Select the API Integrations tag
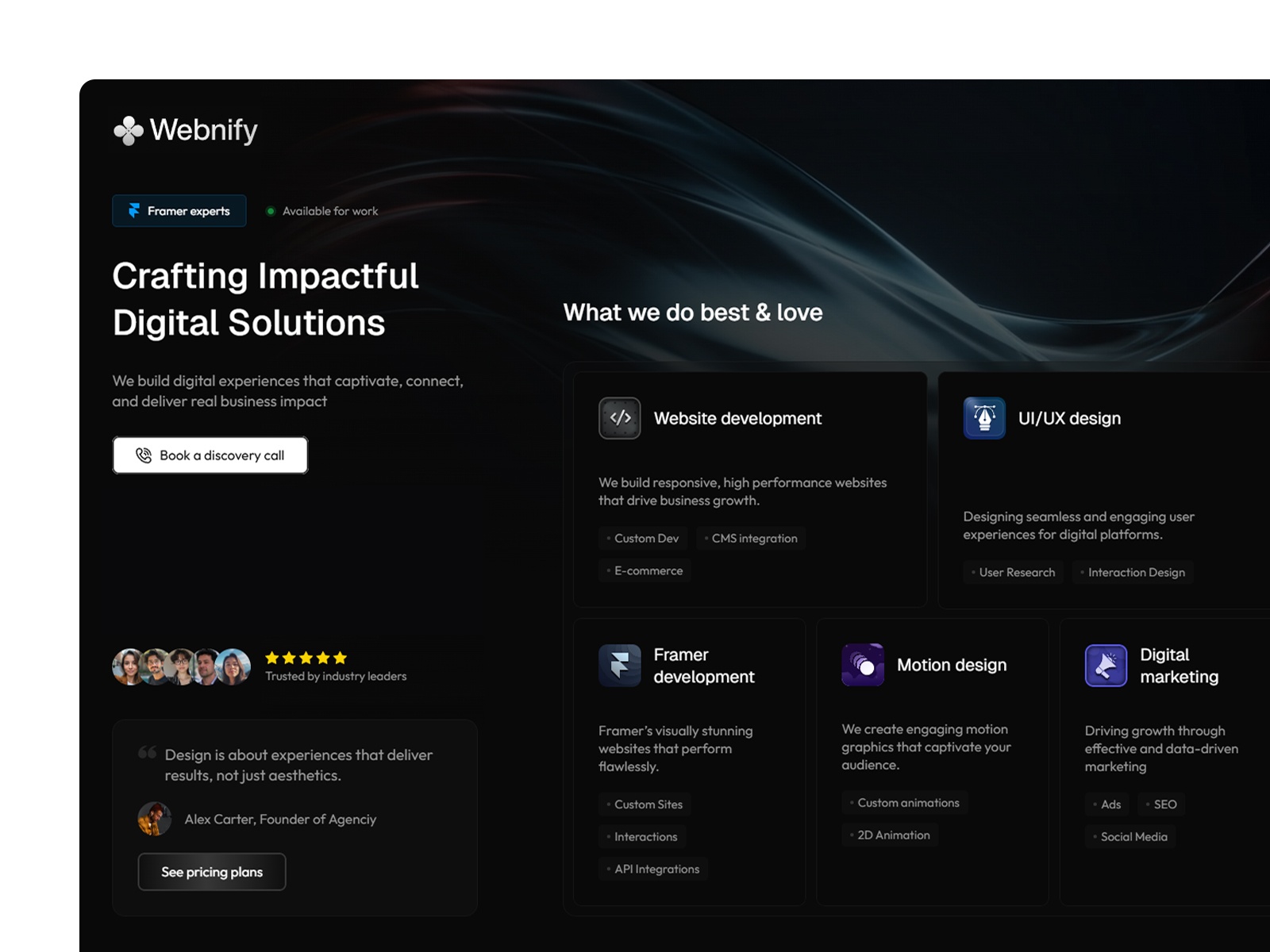The height and width of the screenshot is (952, 1270). click(653, 869)
